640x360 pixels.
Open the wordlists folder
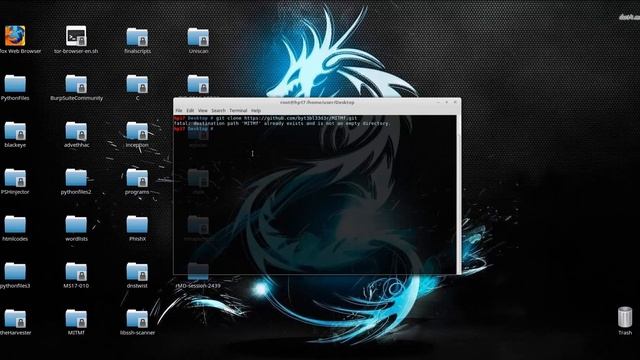point(76,224)
